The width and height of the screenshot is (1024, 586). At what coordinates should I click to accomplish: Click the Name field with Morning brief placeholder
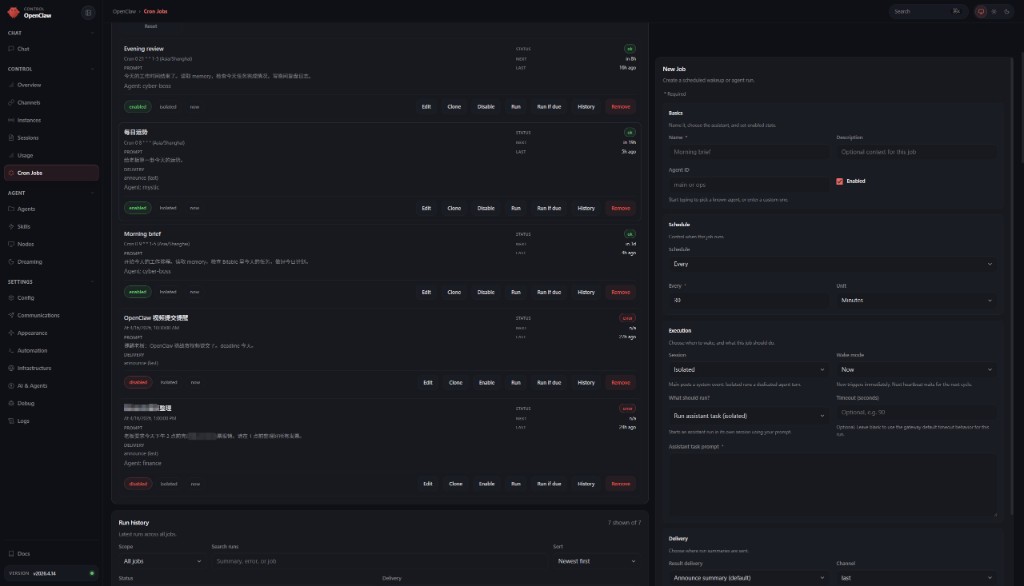[748, 152]
